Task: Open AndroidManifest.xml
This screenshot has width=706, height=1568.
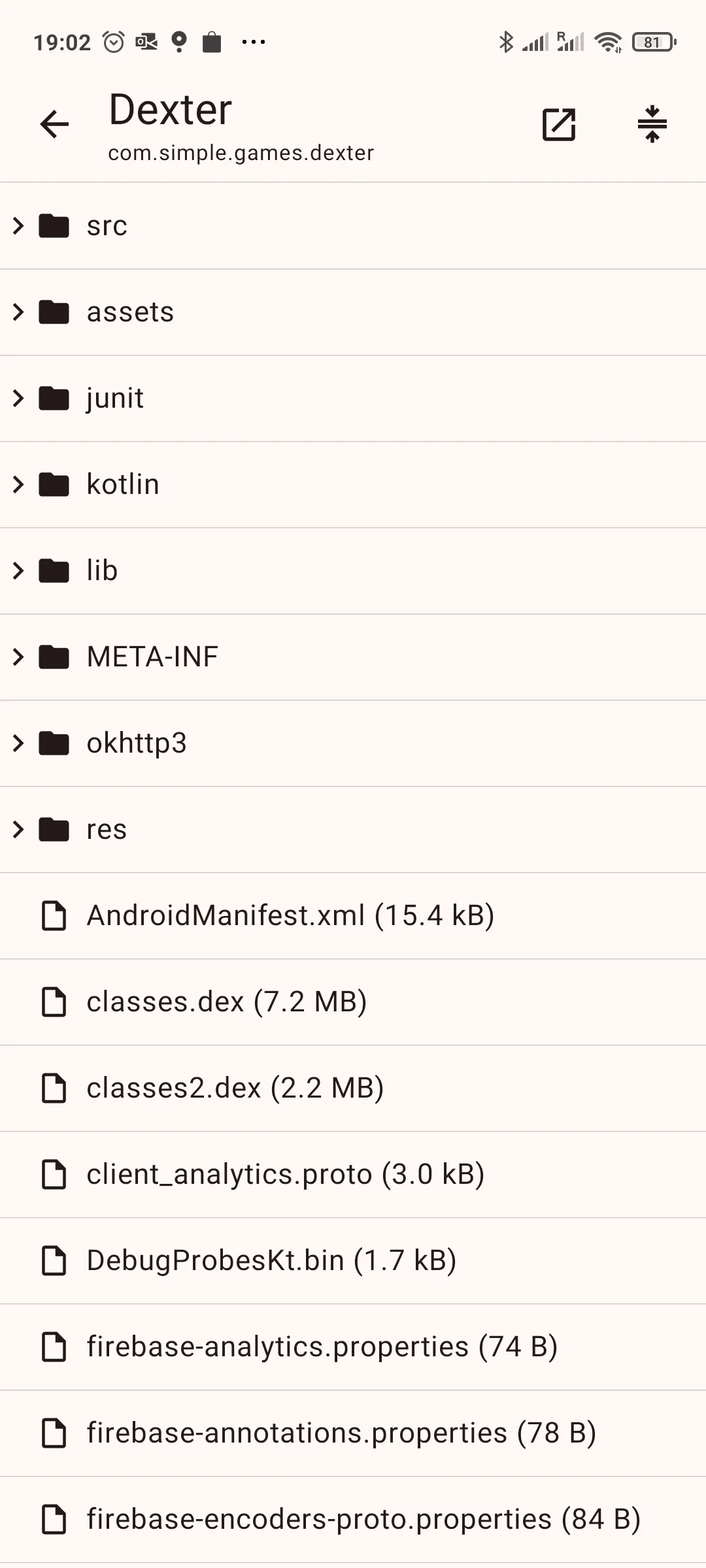Action: tap(291, 915)
